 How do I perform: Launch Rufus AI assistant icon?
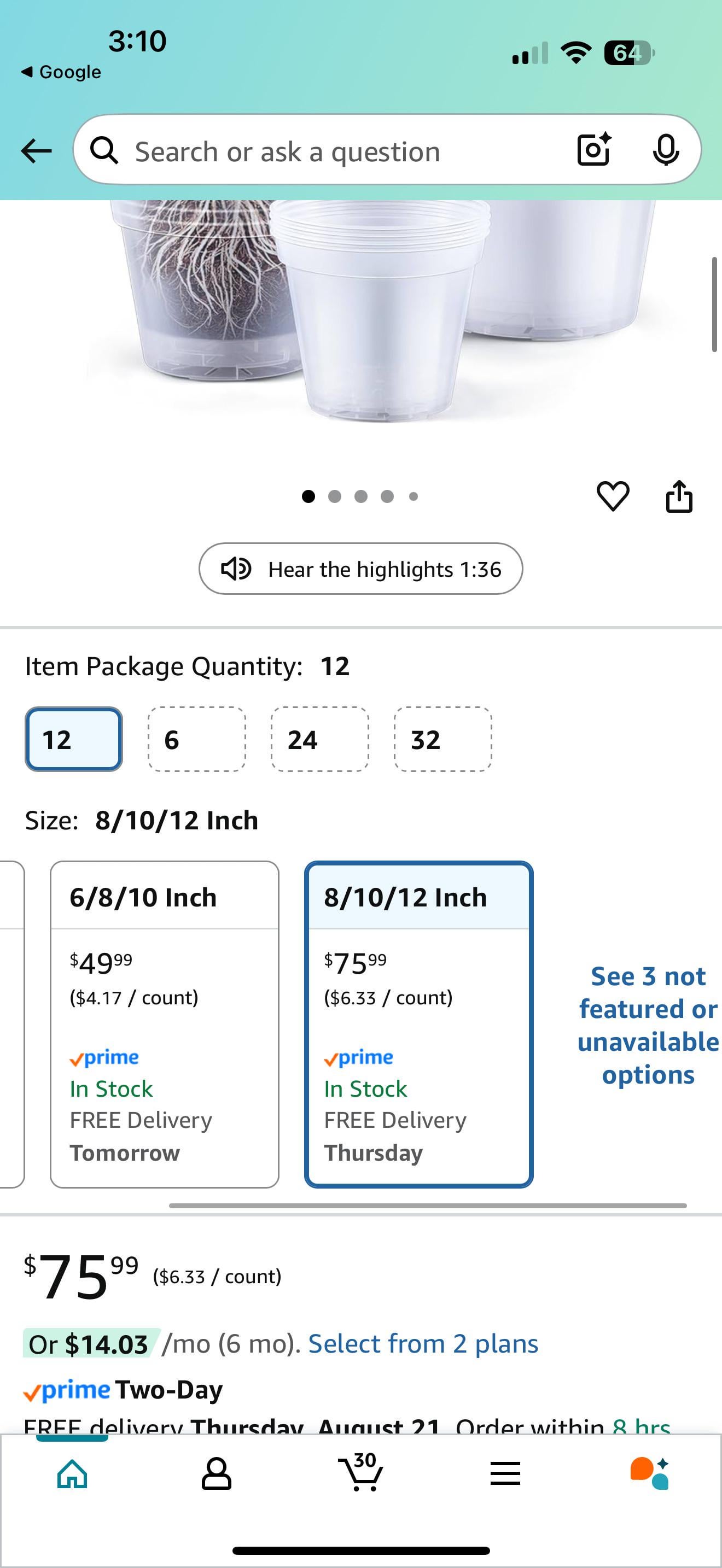650,1473
